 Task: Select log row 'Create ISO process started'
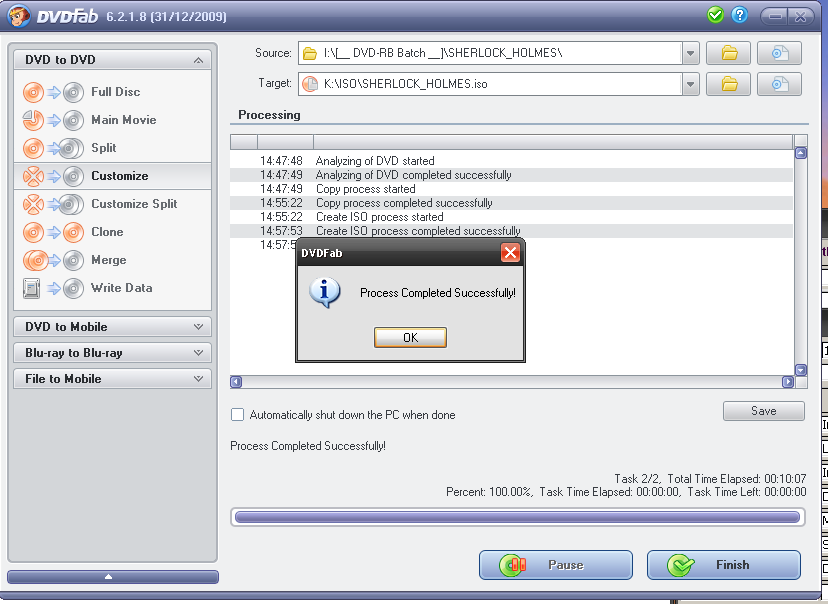click(511, 216)
